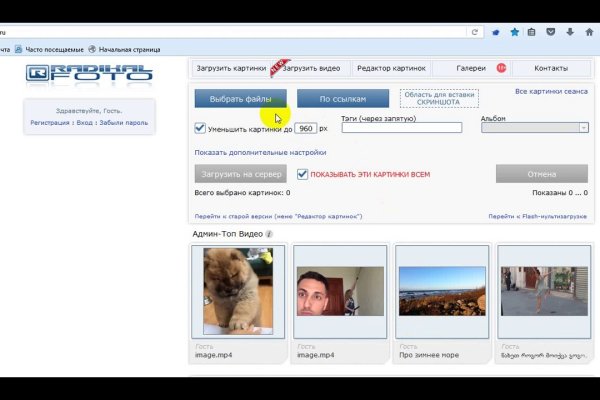Open the bookmarks list clipboard icon

(x=531, y=32)
